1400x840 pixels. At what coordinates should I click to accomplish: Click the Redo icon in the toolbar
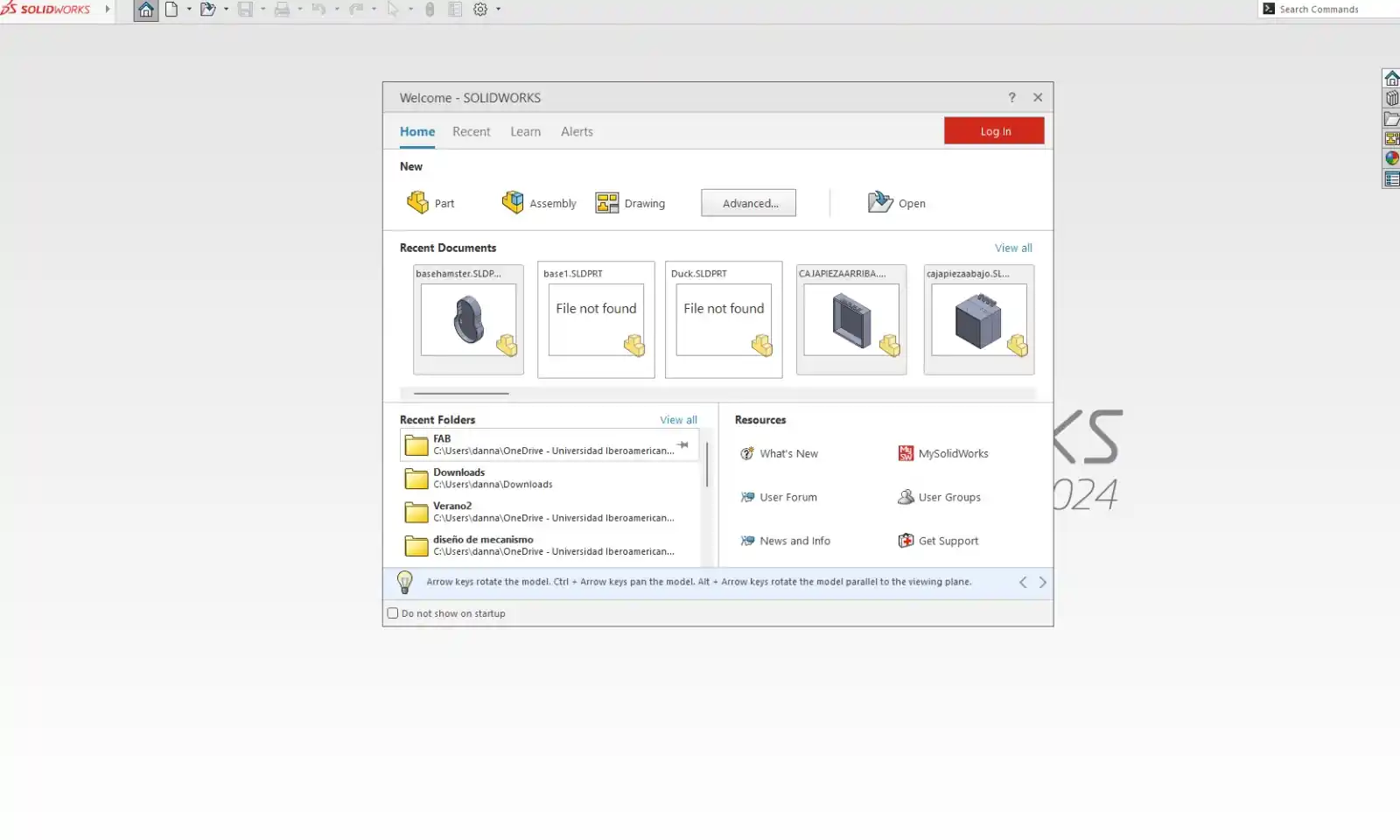tap(356, 10)
